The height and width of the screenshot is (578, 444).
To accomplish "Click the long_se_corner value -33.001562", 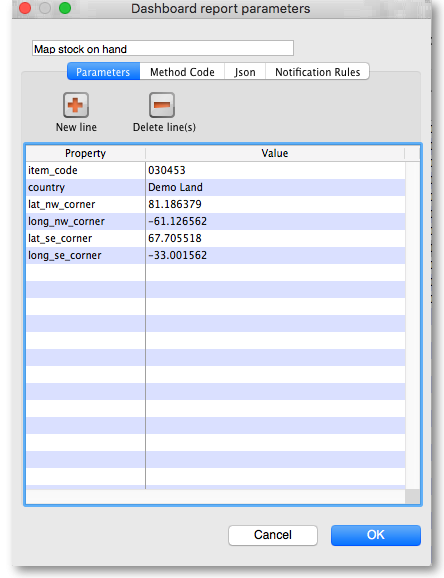I will point(177,255).
